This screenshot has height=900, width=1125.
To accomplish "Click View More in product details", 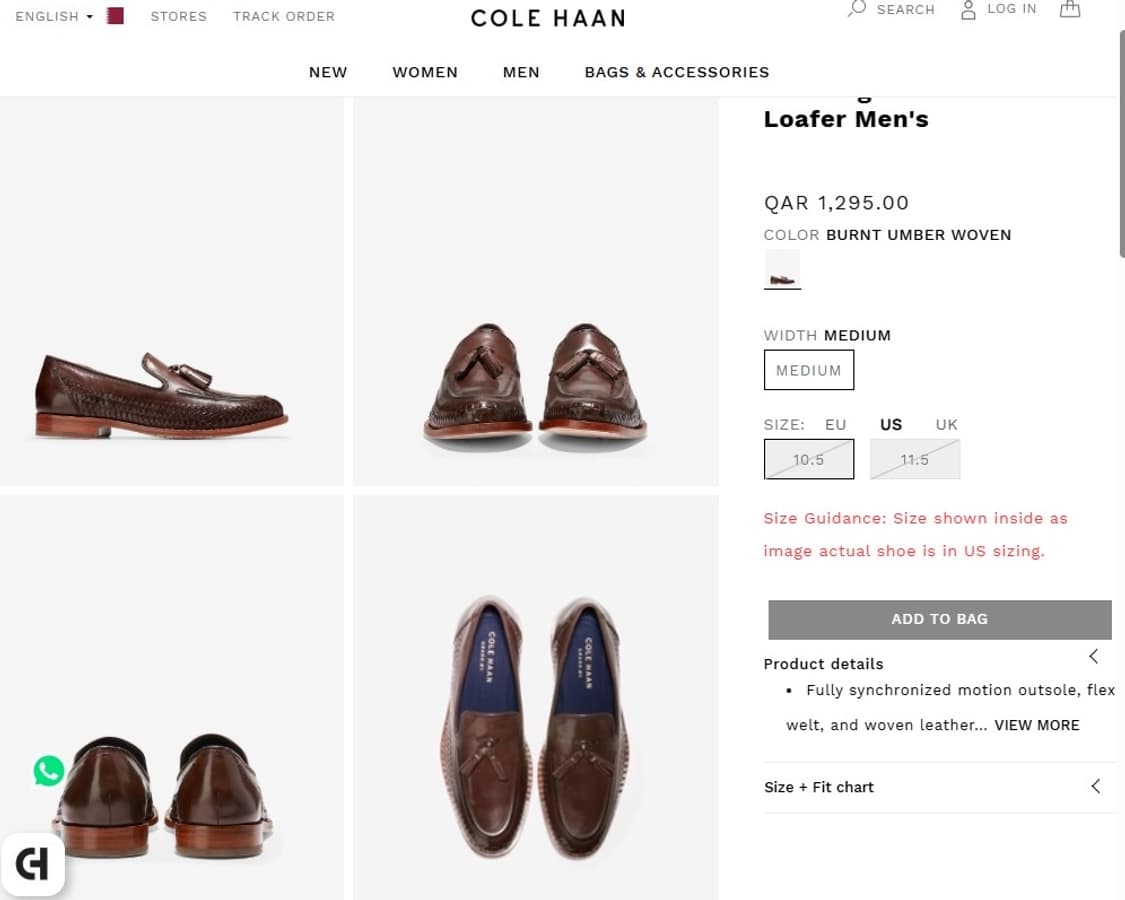I will coord(1037,725).
